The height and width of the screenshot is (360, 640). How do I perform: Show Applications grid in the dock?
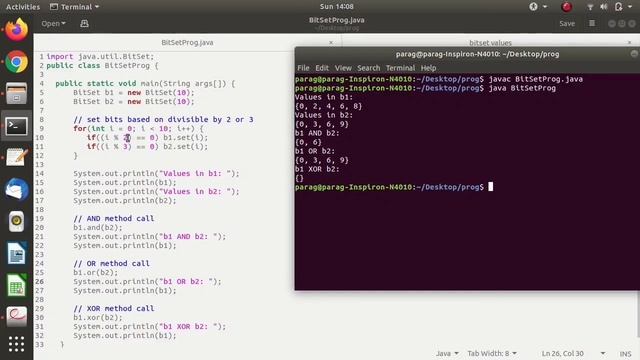point(16,344)
